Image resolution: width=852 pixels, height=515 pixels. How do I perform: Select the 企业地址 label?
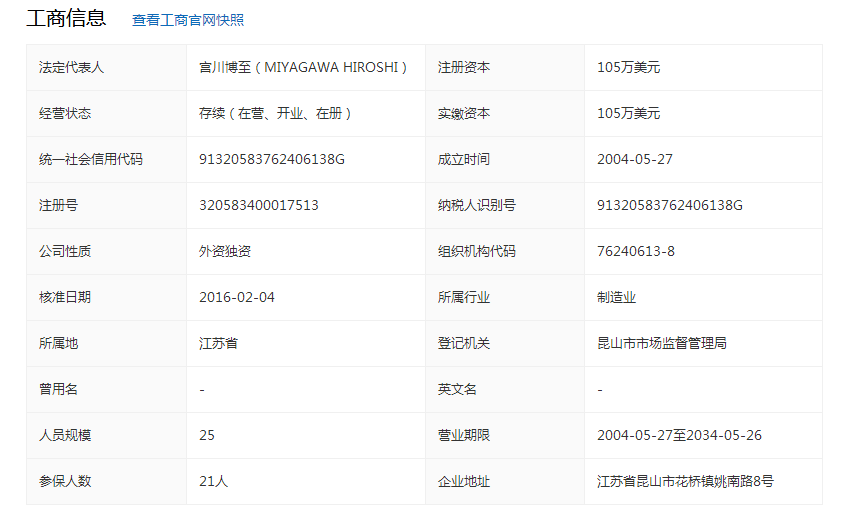click(464, 481)
